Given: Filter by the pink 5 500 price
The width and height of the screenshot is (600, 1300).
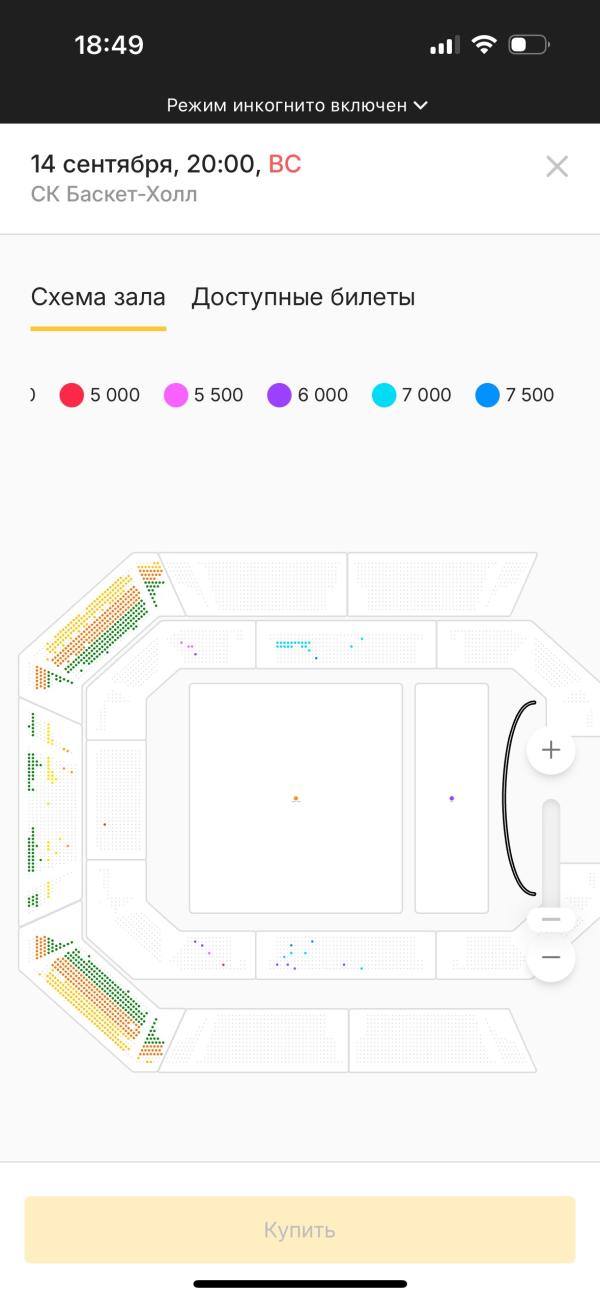Looking at the screenshot, I should tap(204, 395).
